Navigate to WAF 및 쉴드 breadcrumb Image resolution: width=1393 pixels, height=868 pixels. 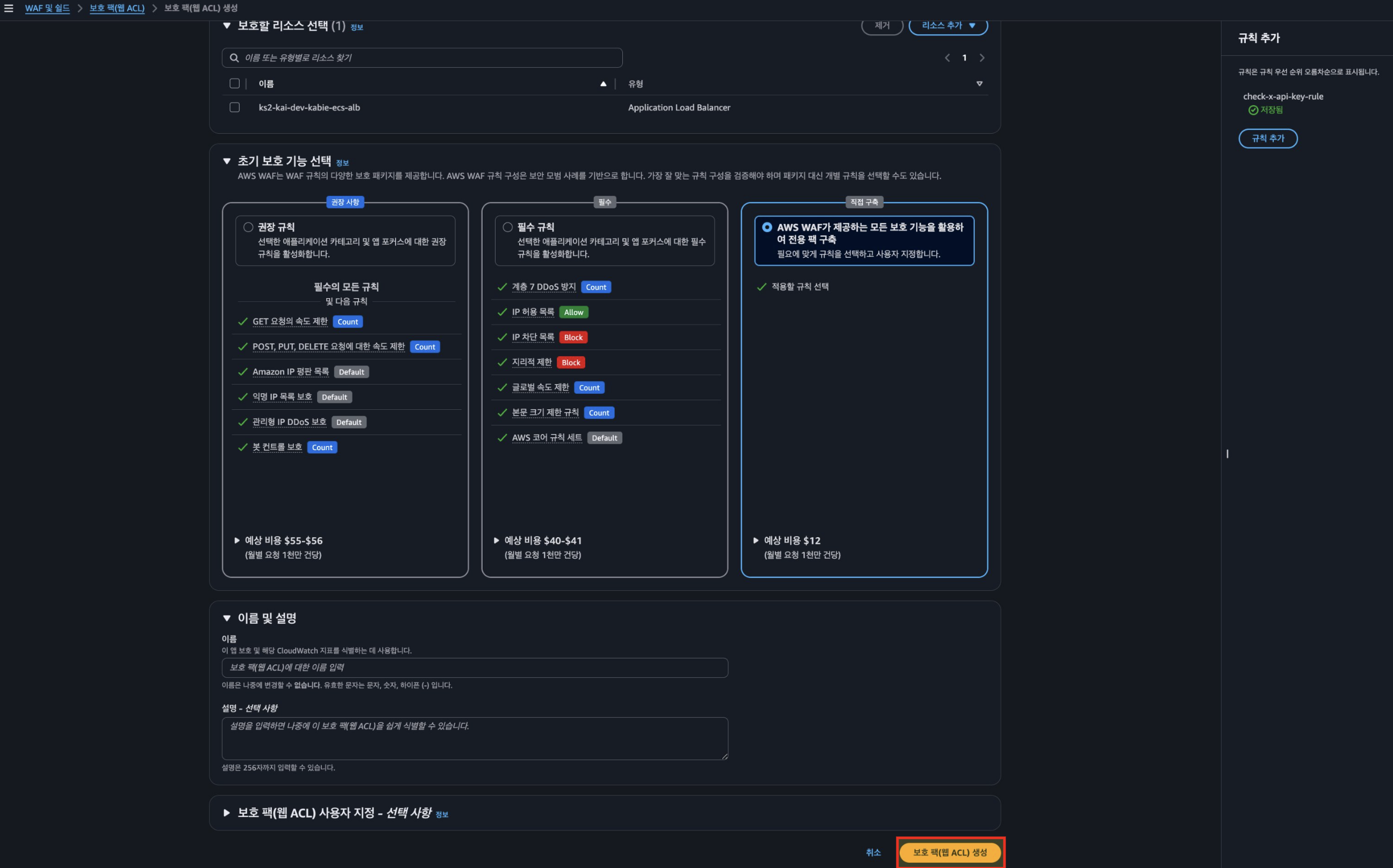click(47, 8)
